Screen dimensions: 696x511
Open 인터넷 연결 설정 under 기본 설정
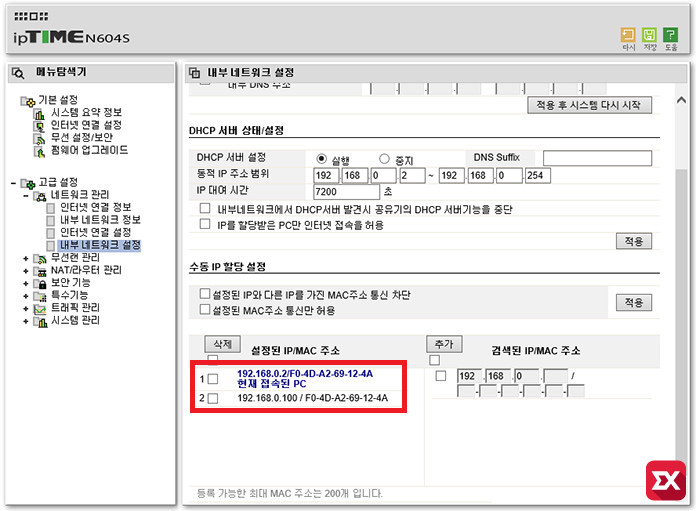86,125
